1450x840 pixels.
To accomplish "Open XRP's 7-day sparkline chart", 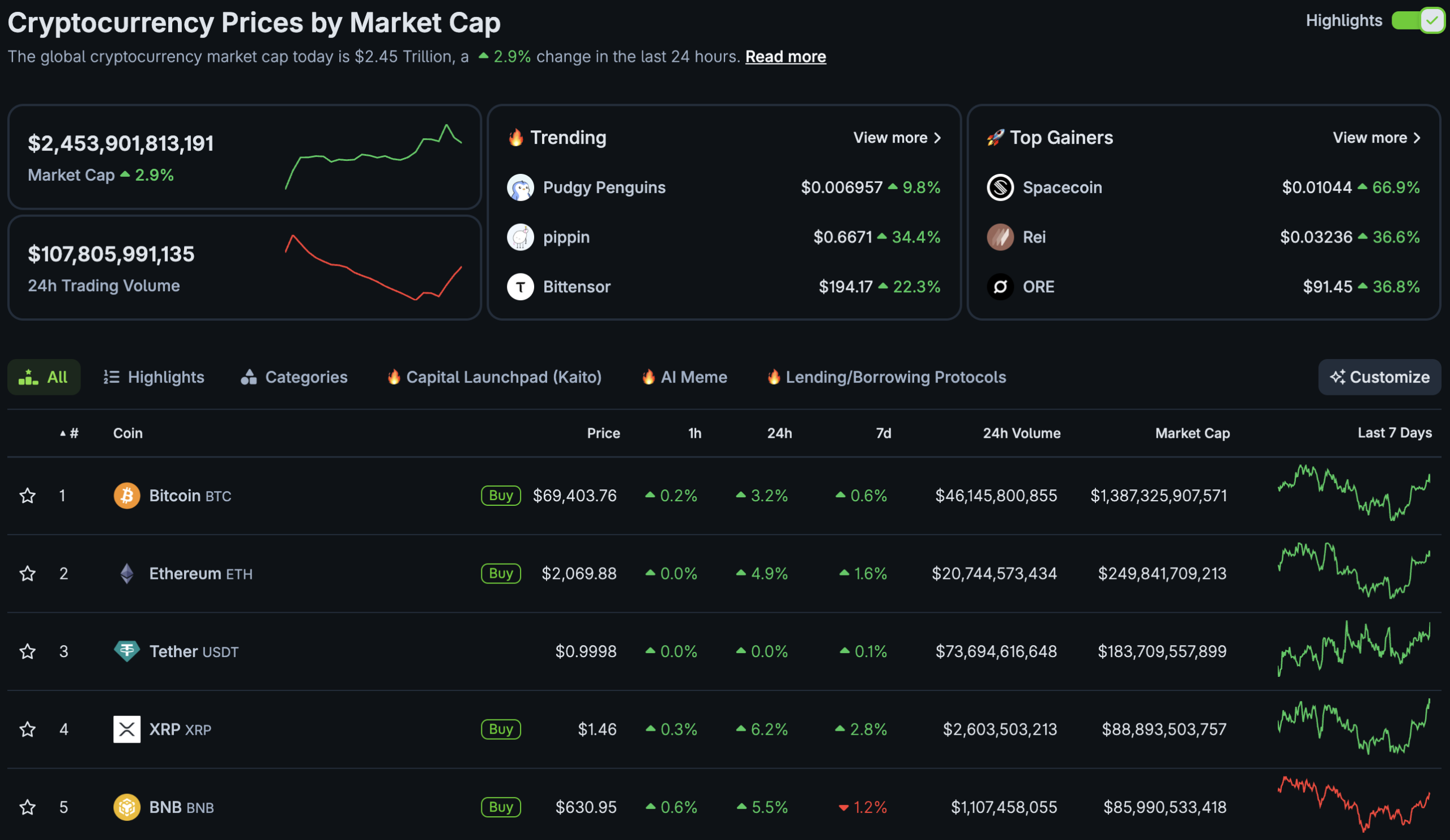I will tap(1354, 727).
